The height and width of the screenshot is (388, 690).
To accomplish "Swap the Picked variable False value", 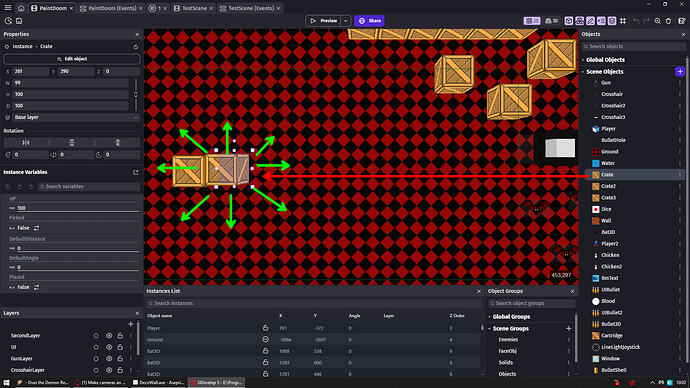I will (37, 228).
